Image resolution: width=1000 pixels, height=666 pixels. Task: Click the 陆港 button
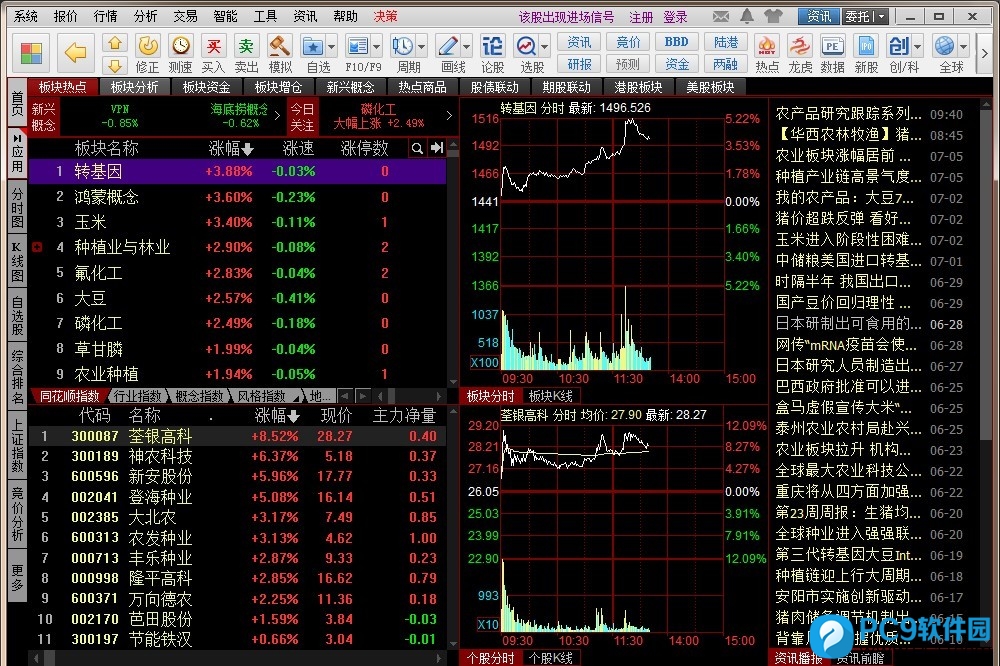[x=726, y=42]
